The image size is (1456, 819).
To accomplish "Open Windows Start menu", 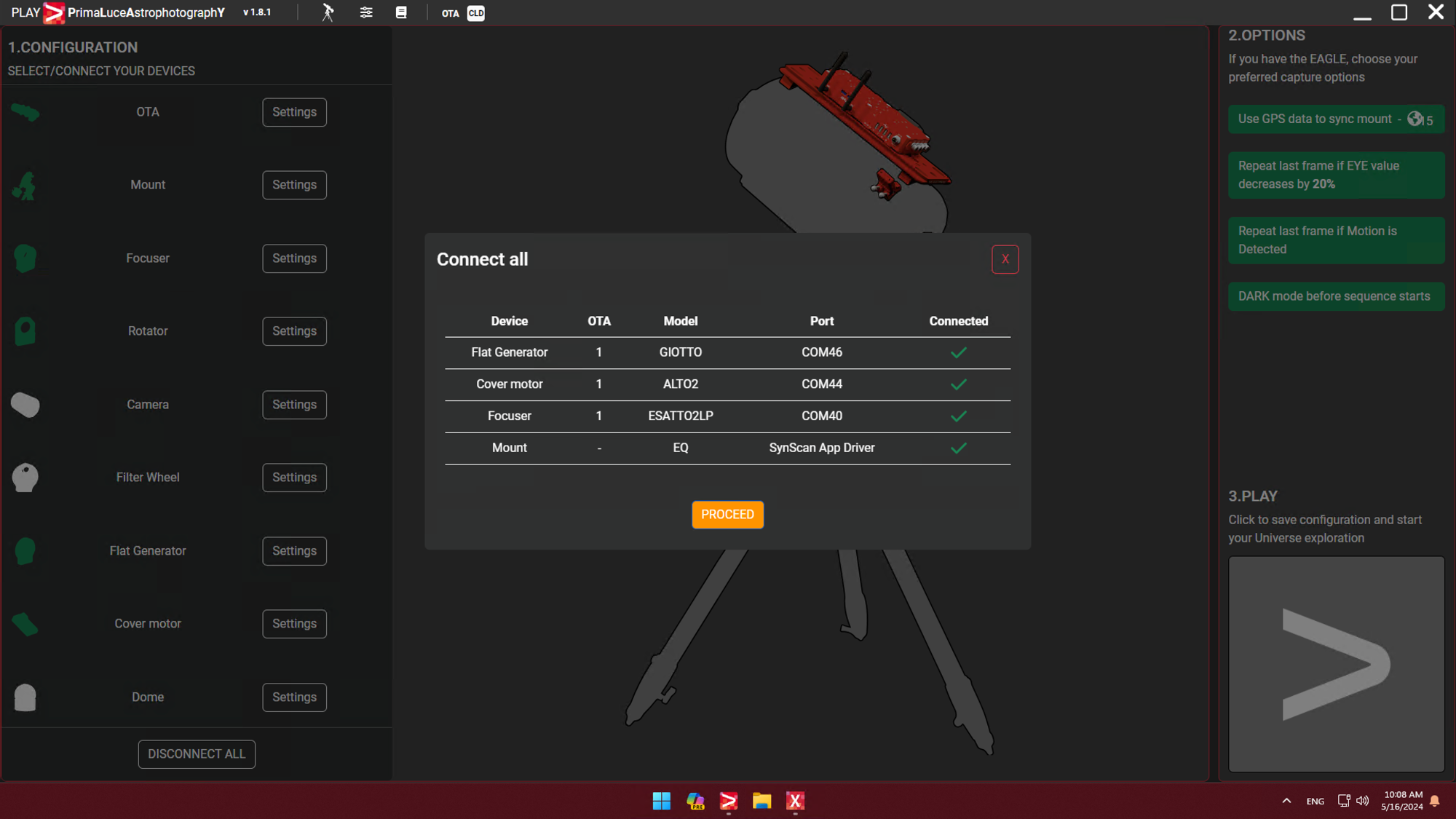I will [662, 801].
